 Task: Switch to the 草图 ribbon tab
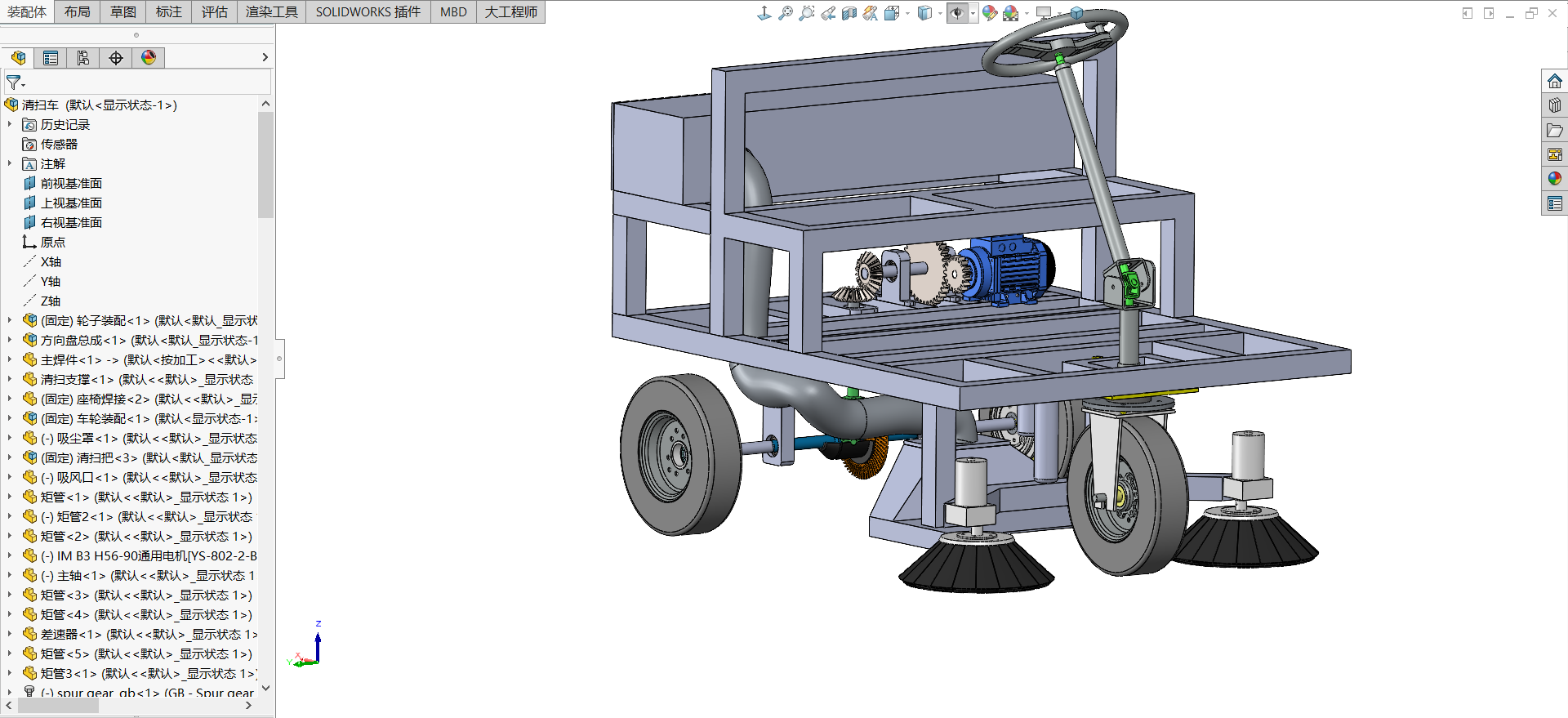123,11
